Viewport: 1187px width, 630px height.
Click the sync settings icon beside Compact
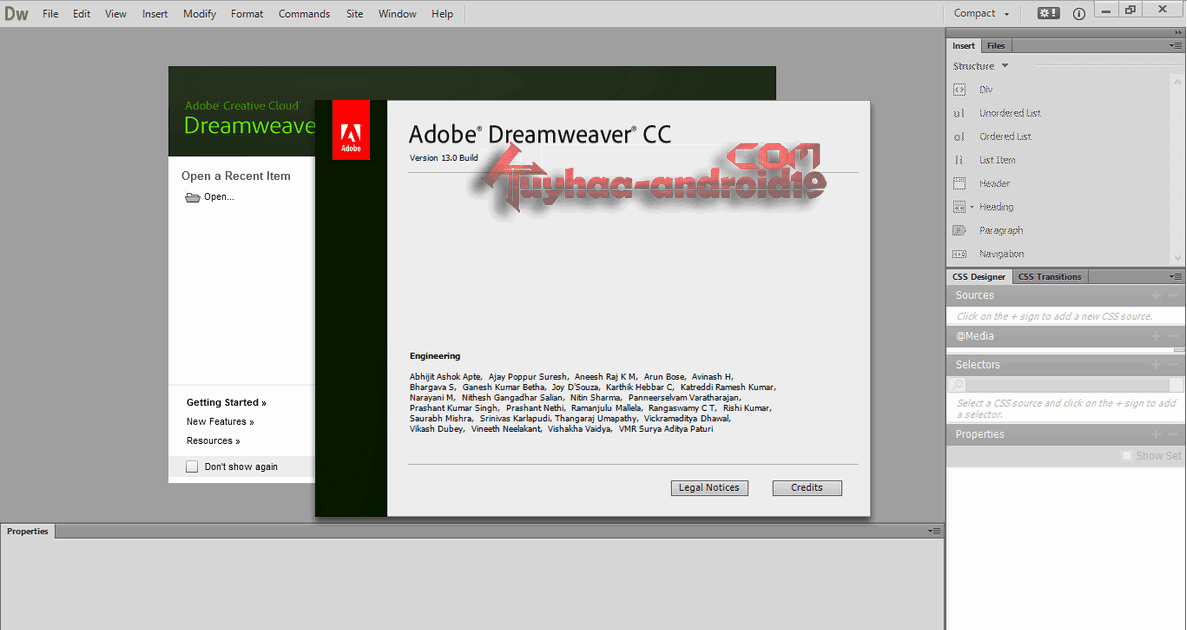(x=1048, y=13)
